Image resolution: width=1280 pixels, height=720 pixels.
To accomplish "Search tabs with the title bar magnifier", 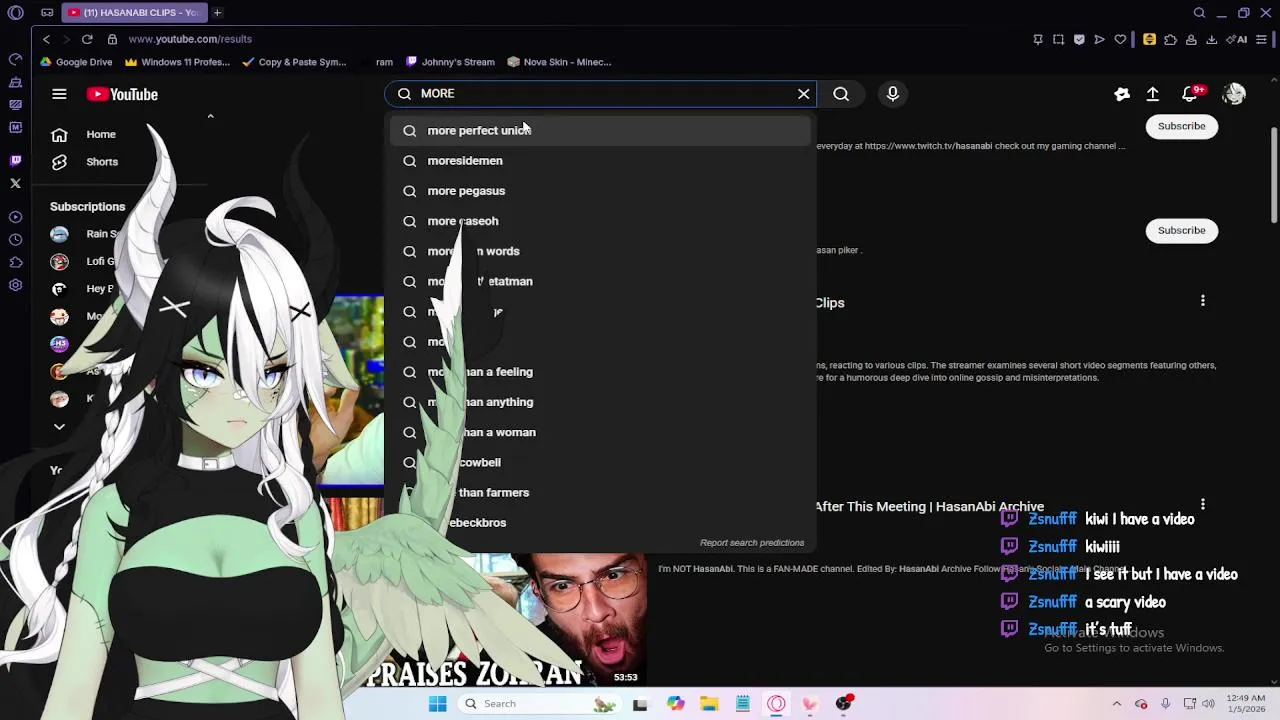I will click(x=1199, y=13).
